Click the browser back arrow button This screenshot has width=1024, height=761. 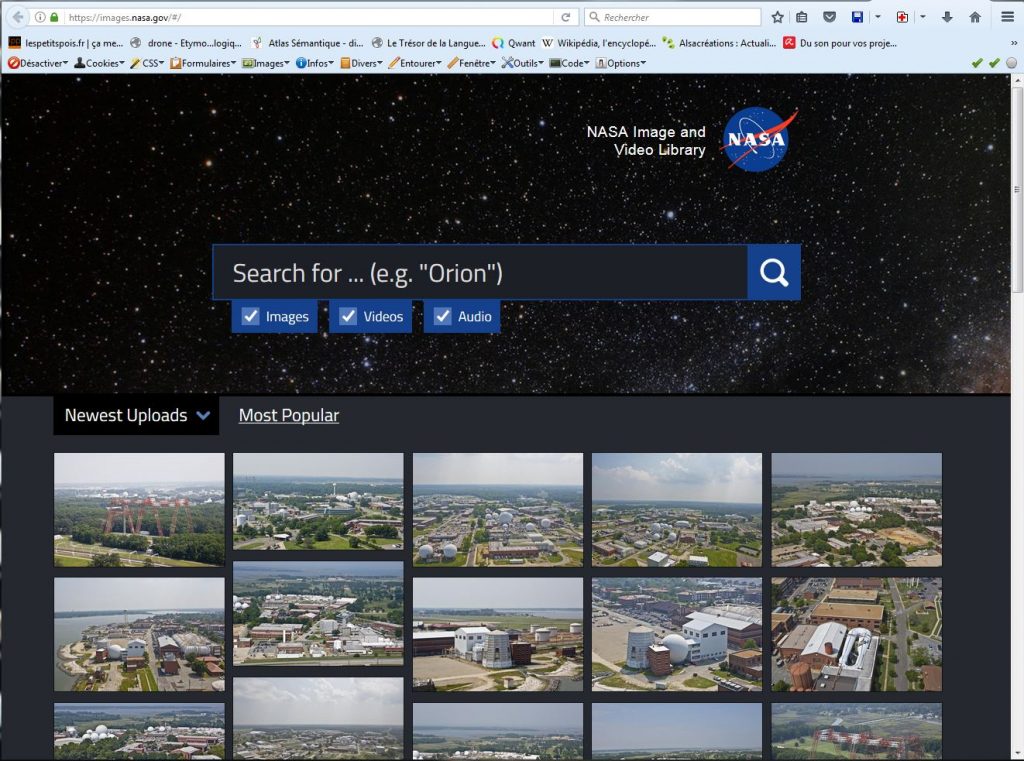point(18,17)
